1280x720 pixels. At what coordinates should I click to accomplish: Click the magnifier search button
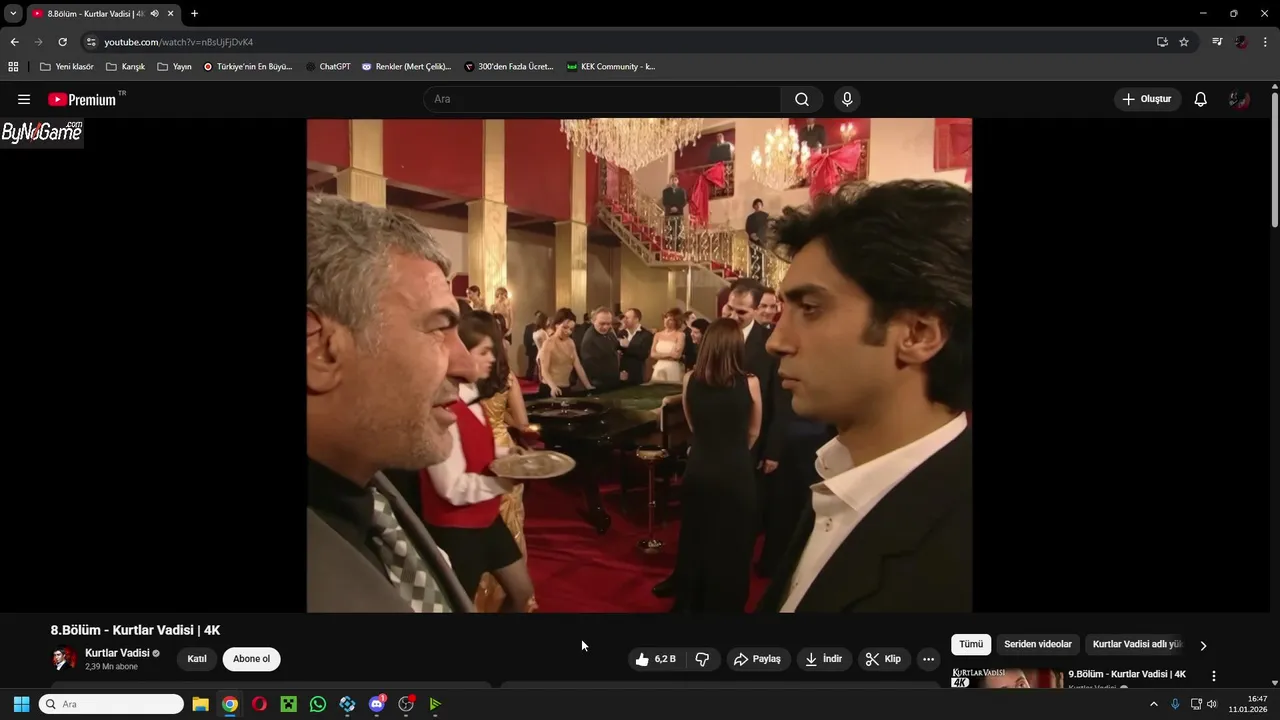click(802, 99)
